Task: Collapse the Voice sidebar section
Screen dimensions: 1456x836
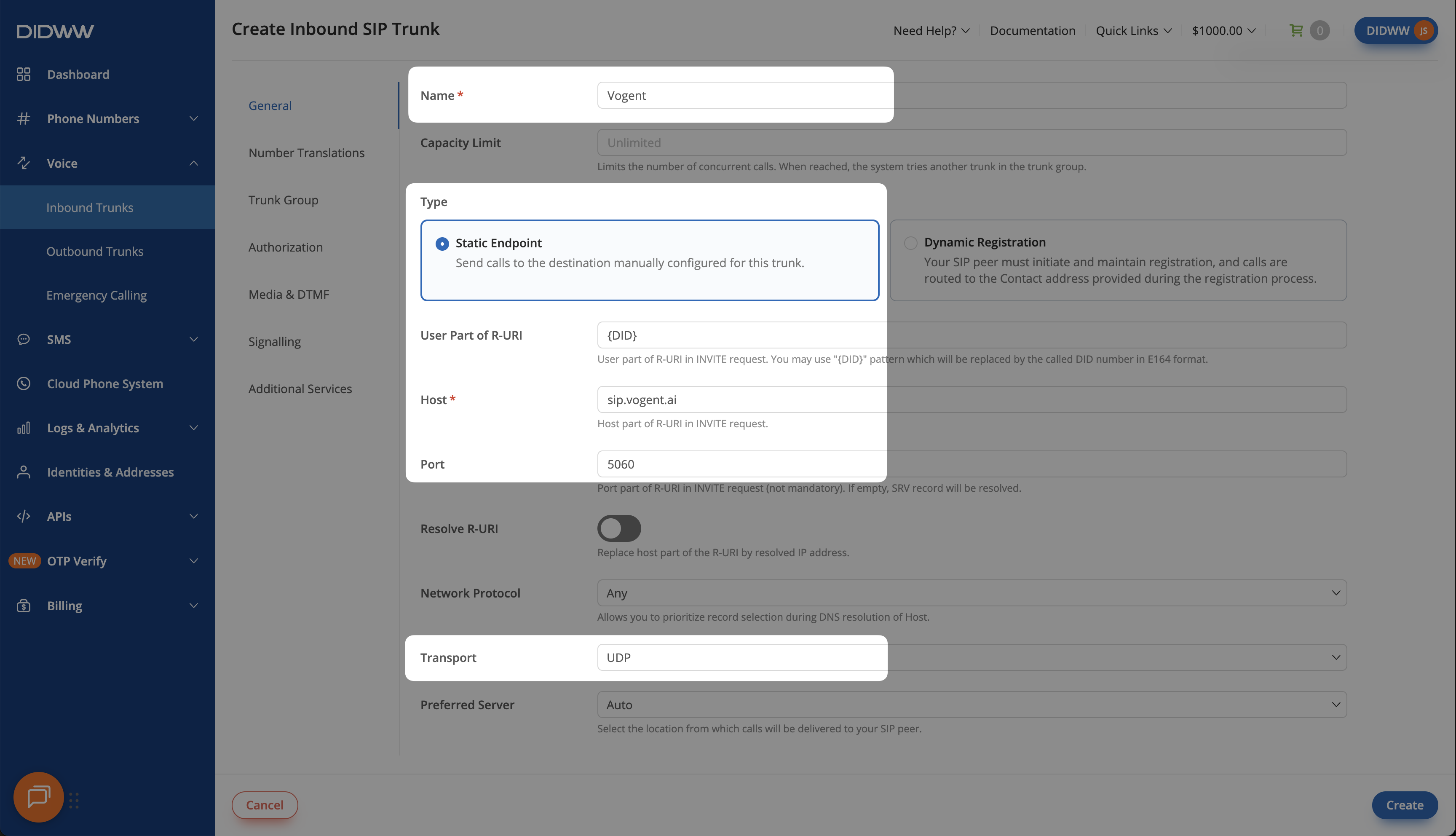Action: point(107,163)
